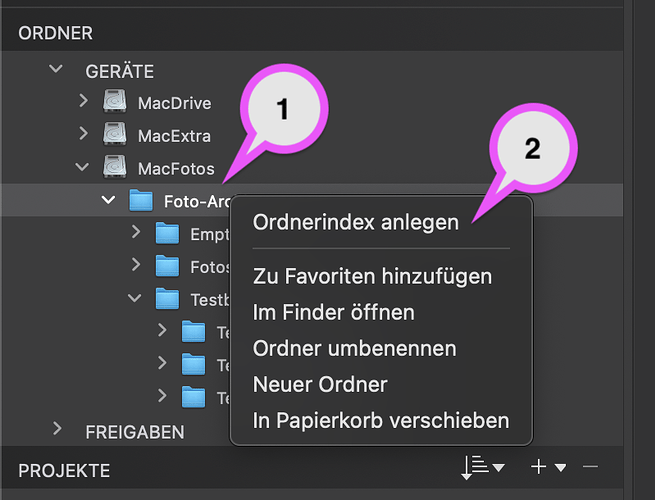
Task: Collapse the Foto-Archiv folder chevron
Action: [x=108, y=201]
